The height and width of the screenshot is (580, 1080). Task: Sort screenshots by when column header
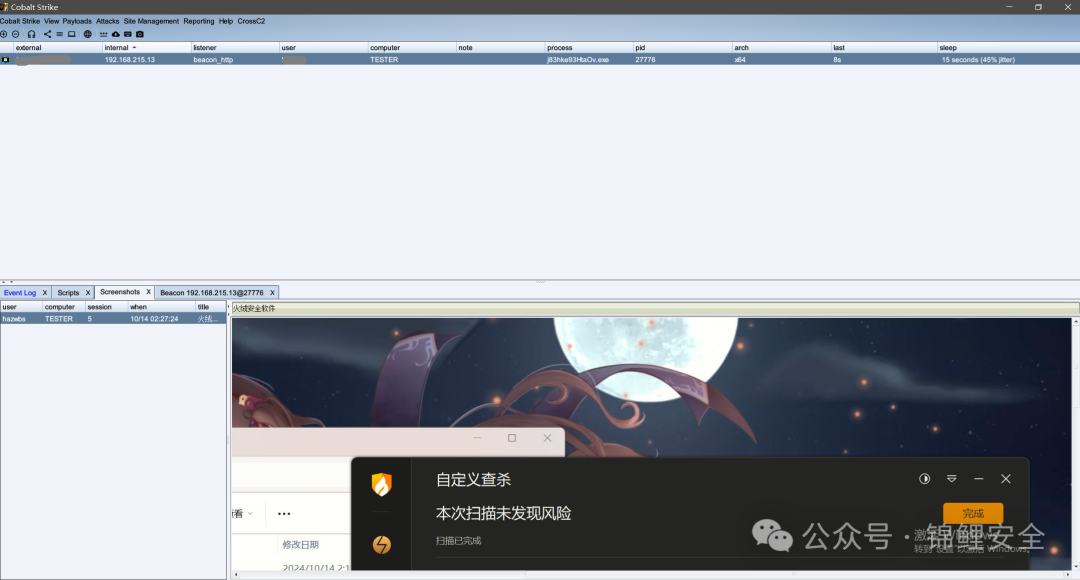(x=161, y=307)
